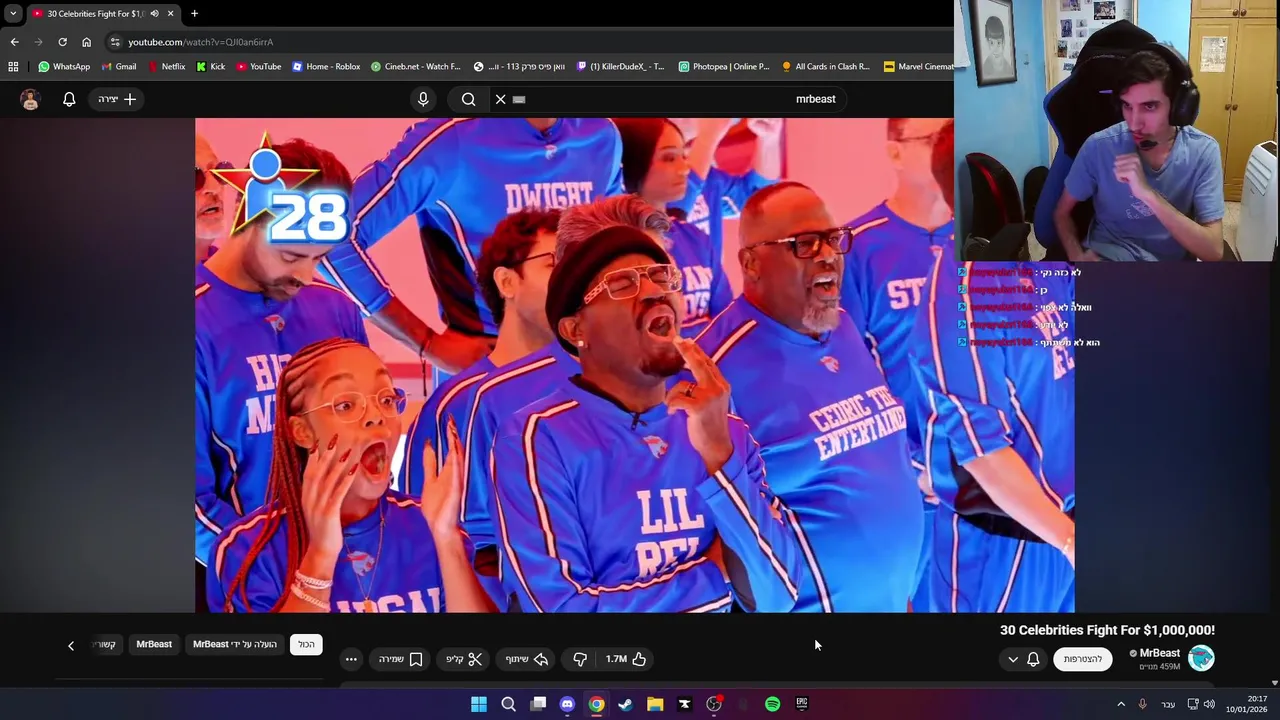The height and width of the screenshot is (720, 1280).
Task: Save the video to a playlist
Action: click(401, 659)
